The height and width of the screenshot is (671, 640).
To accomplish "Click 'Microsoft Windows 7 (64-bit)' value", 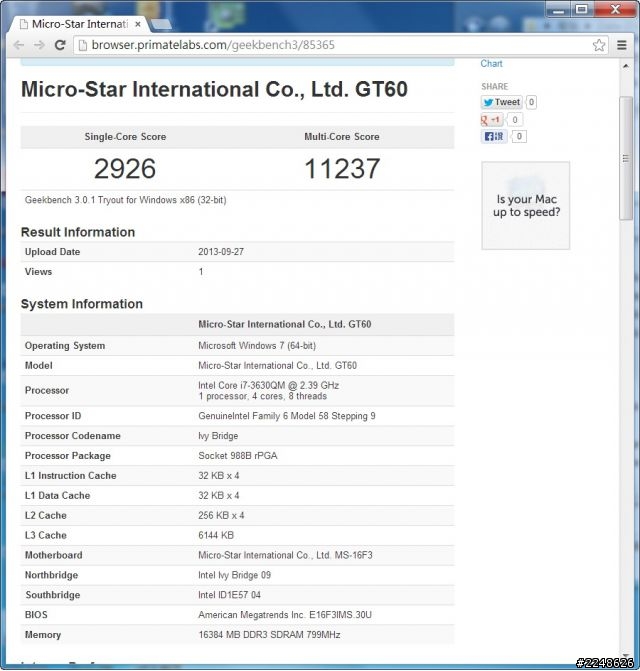I will (x=257, y=346).
